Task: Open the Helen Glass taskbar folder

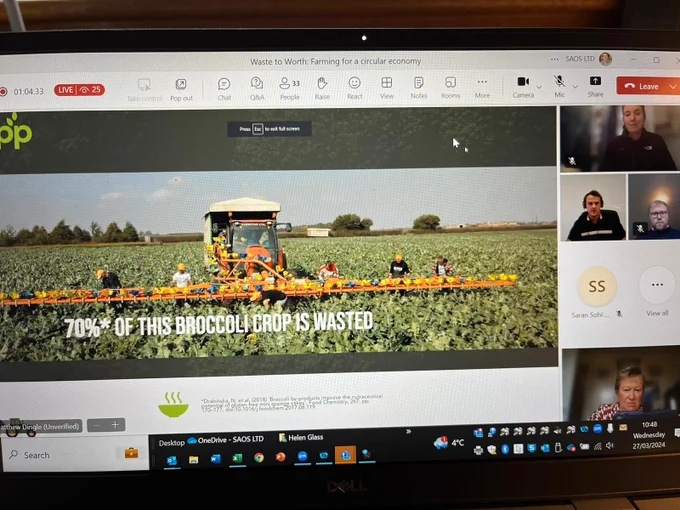Action: (301, 437)
